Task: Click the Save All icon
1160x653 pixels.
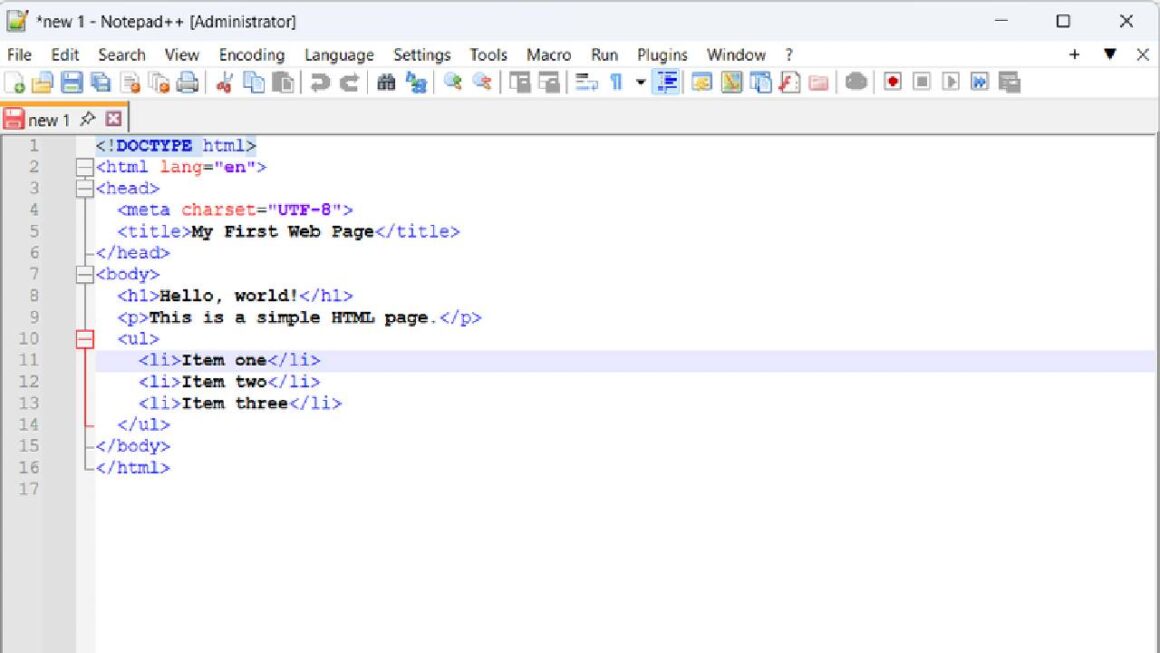Action: click(101, 82)
